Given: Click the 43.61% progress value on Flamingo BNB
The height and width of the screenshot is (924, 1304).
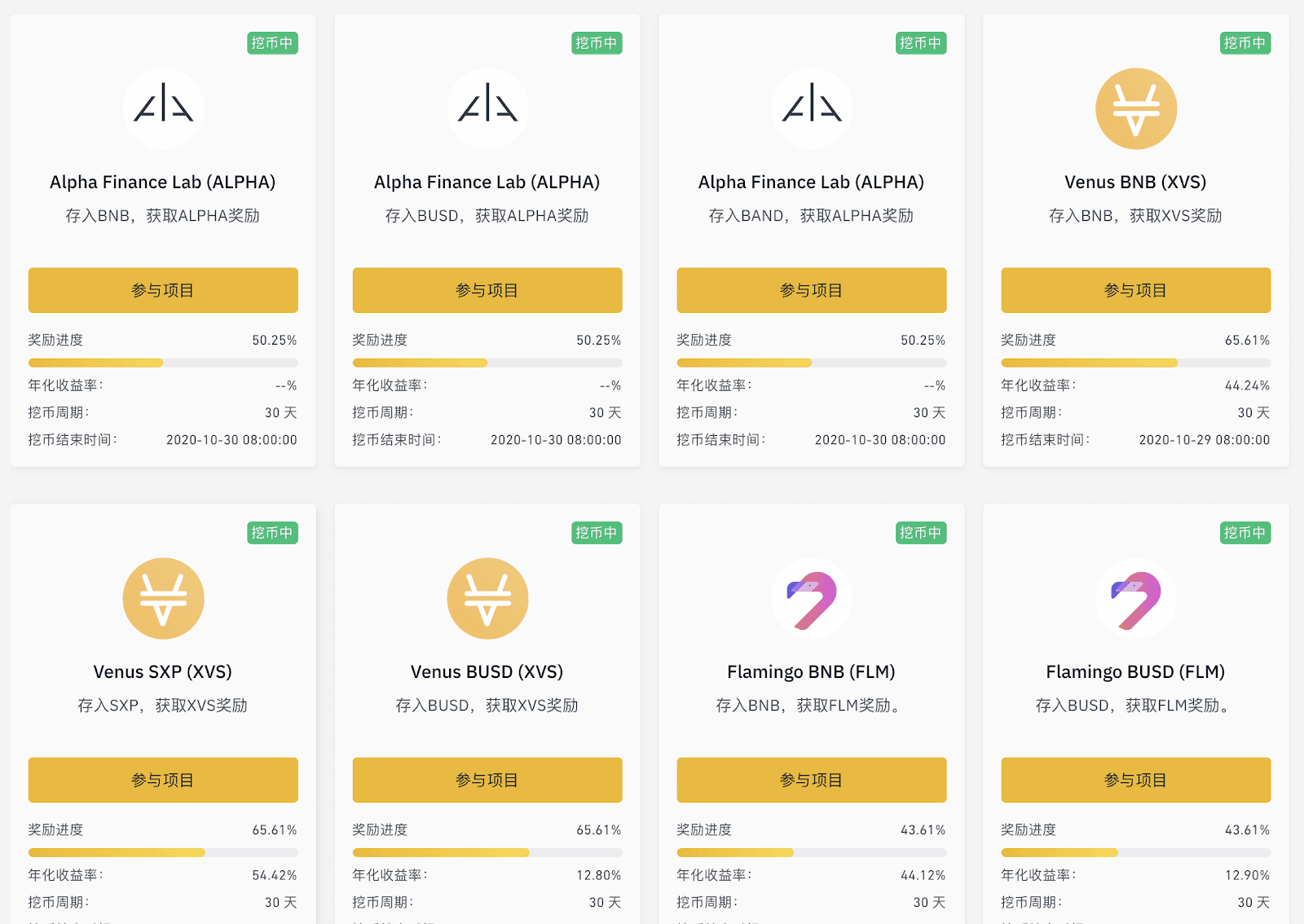Looking at the screenshot, I should [923, 829].
